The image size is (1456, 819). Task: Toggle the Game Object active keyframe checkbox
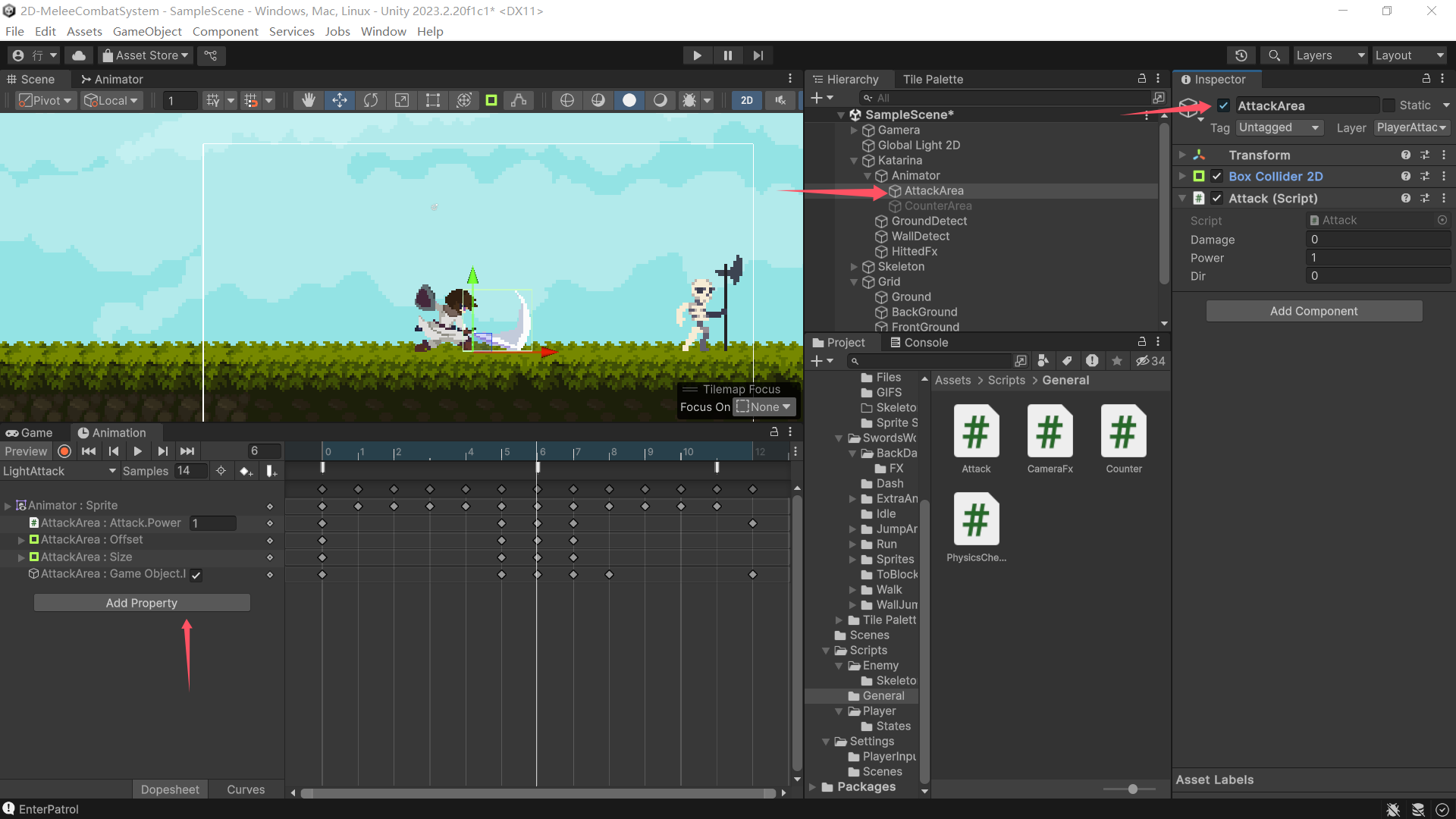[196, 575]
